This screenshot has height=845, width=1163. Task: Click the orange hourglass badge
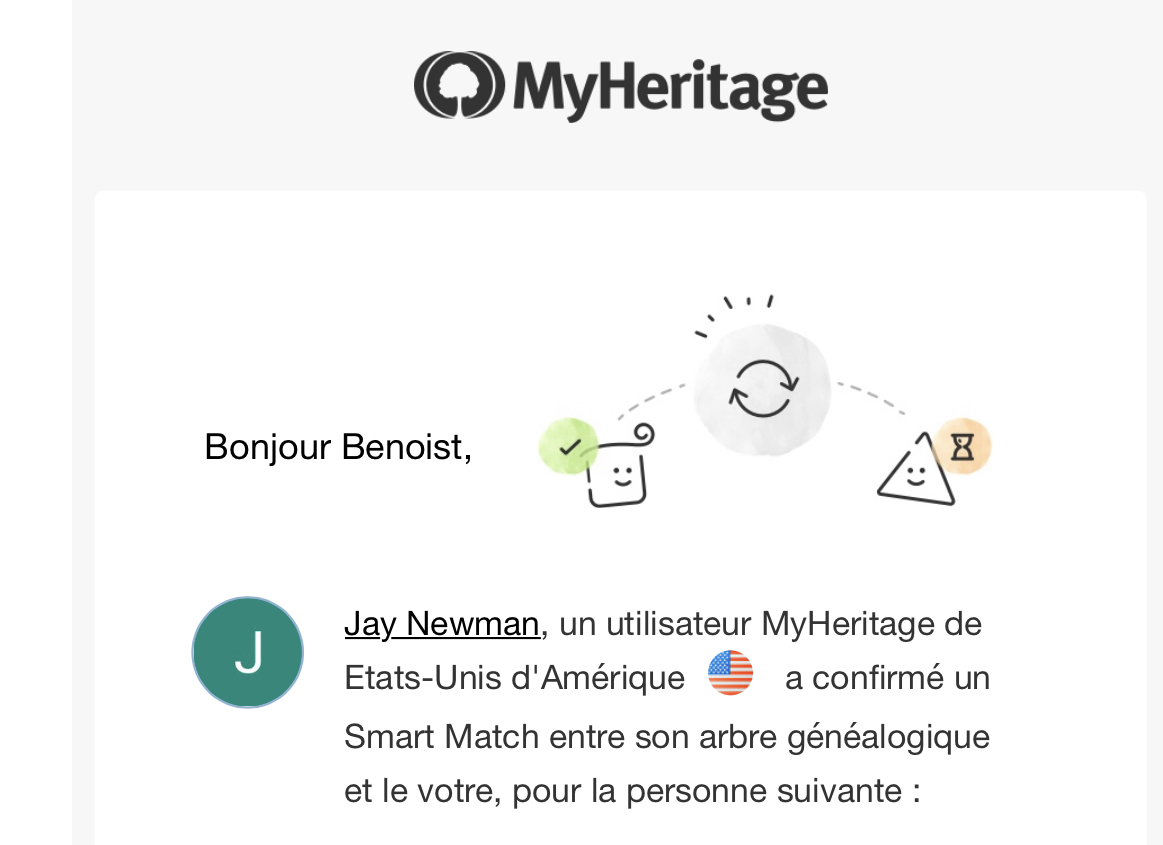(x=962, y=446)
